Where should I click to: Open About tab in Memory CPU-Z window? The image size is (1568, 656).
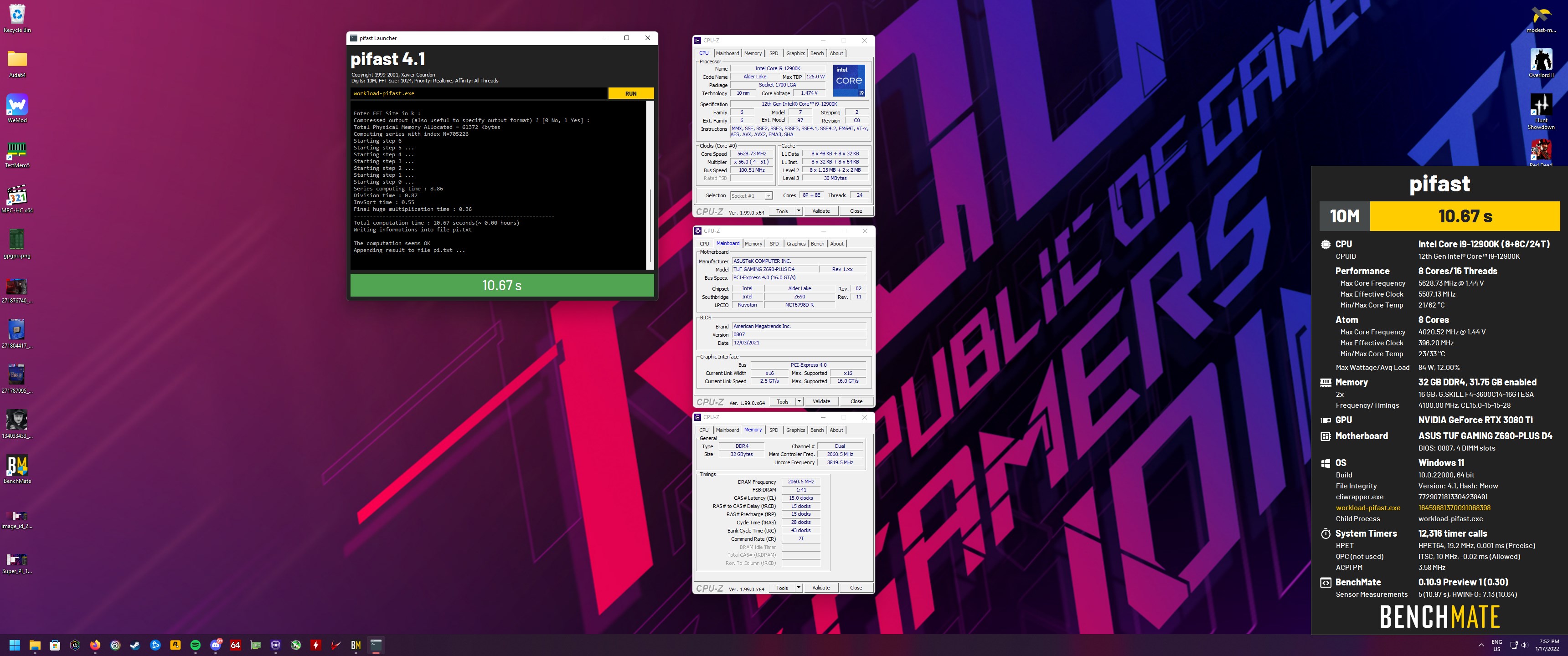837,430
